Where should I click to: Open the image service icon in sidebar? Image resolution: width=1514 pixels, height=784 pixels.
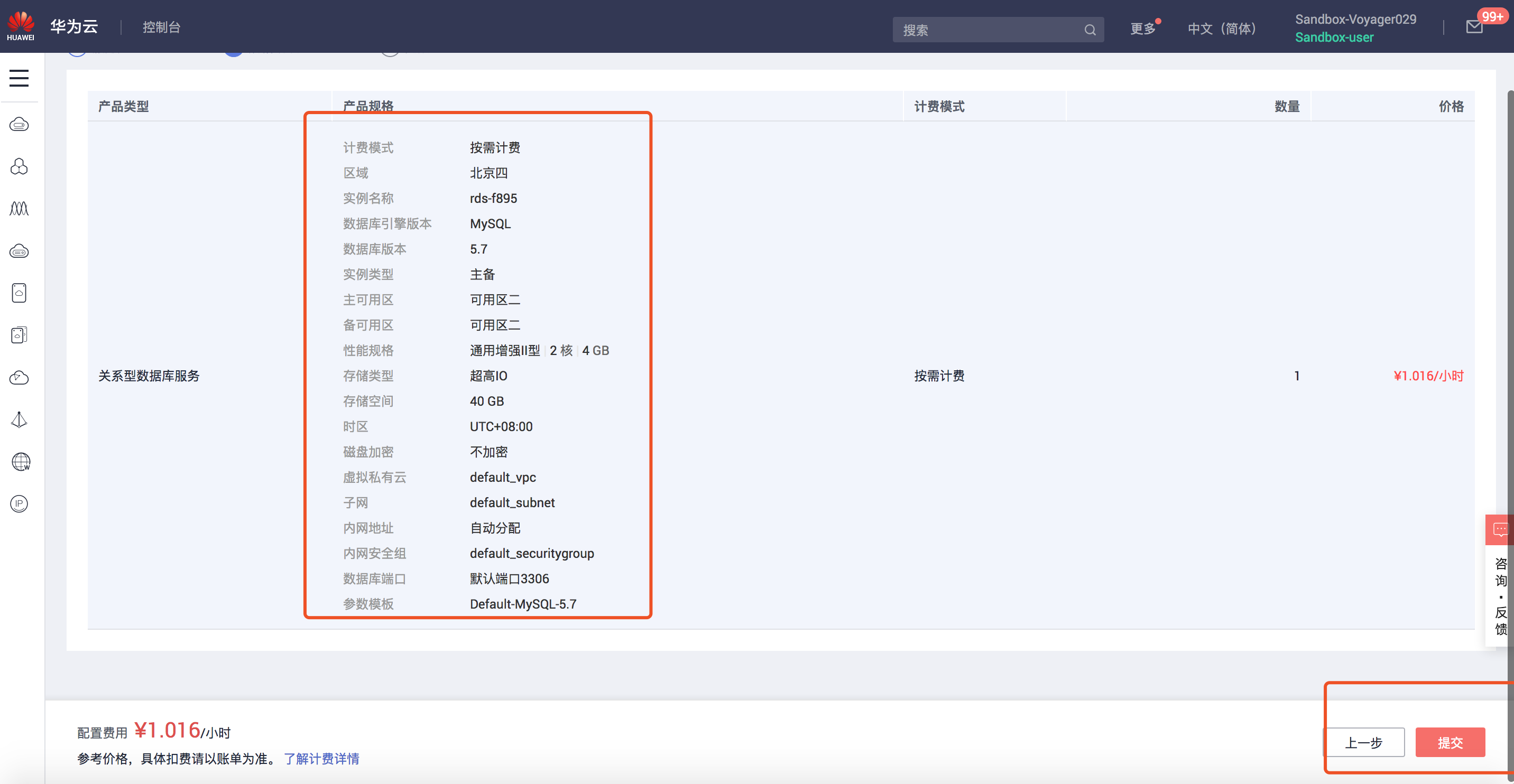point(20,293)
